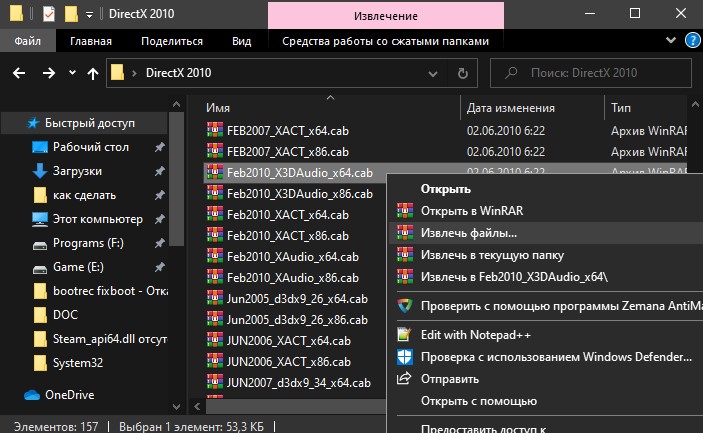Select the file Feb2010_X3DAudio_x86.cab
703x433 pixels.
pyautogui.click(x=299, y=194)
